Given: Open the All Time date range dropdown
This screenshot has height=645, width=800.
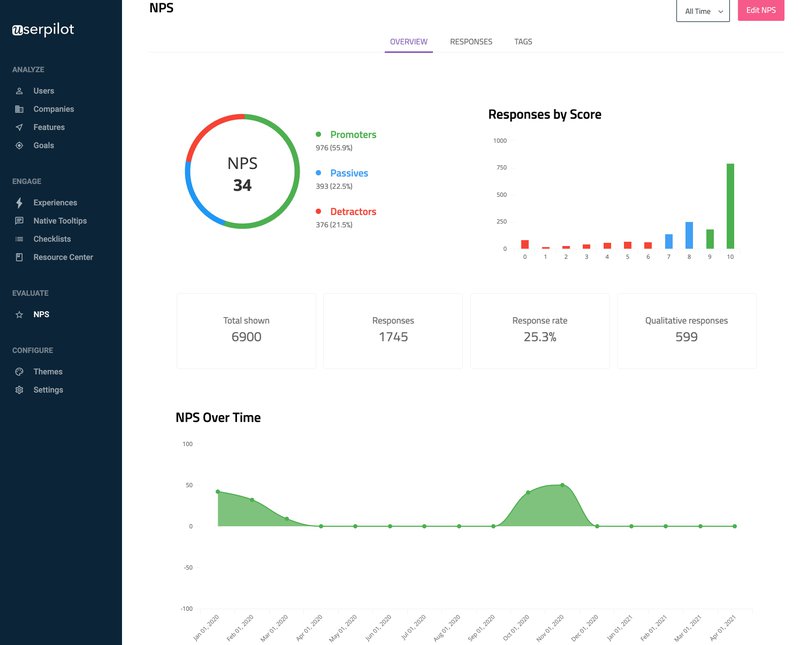Looking at the screenshot, I should pos(703,11).
